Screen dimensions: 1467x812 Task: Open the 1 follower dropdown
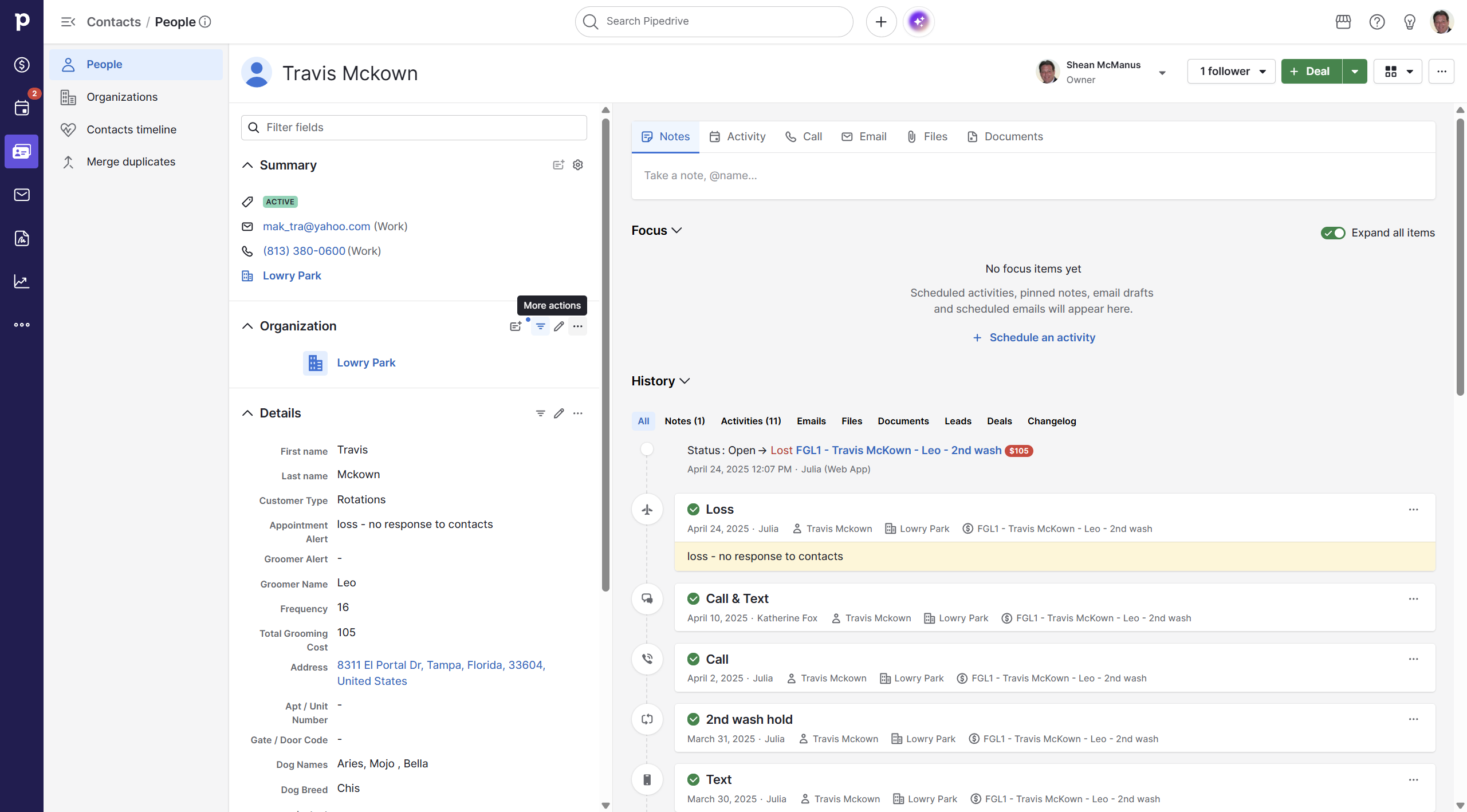[1231, 72]
